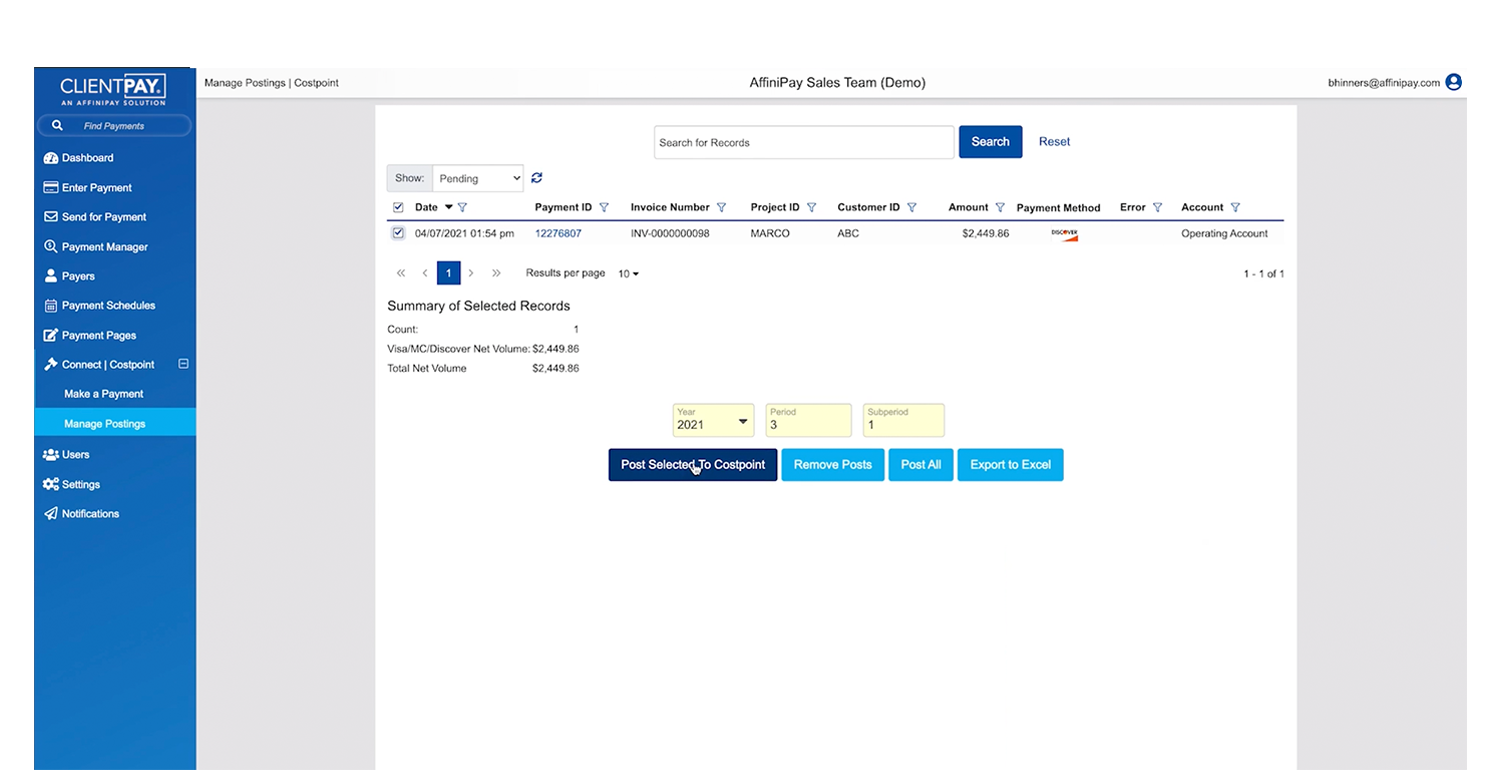Click the person icon next to Payers

pos(51,276)
